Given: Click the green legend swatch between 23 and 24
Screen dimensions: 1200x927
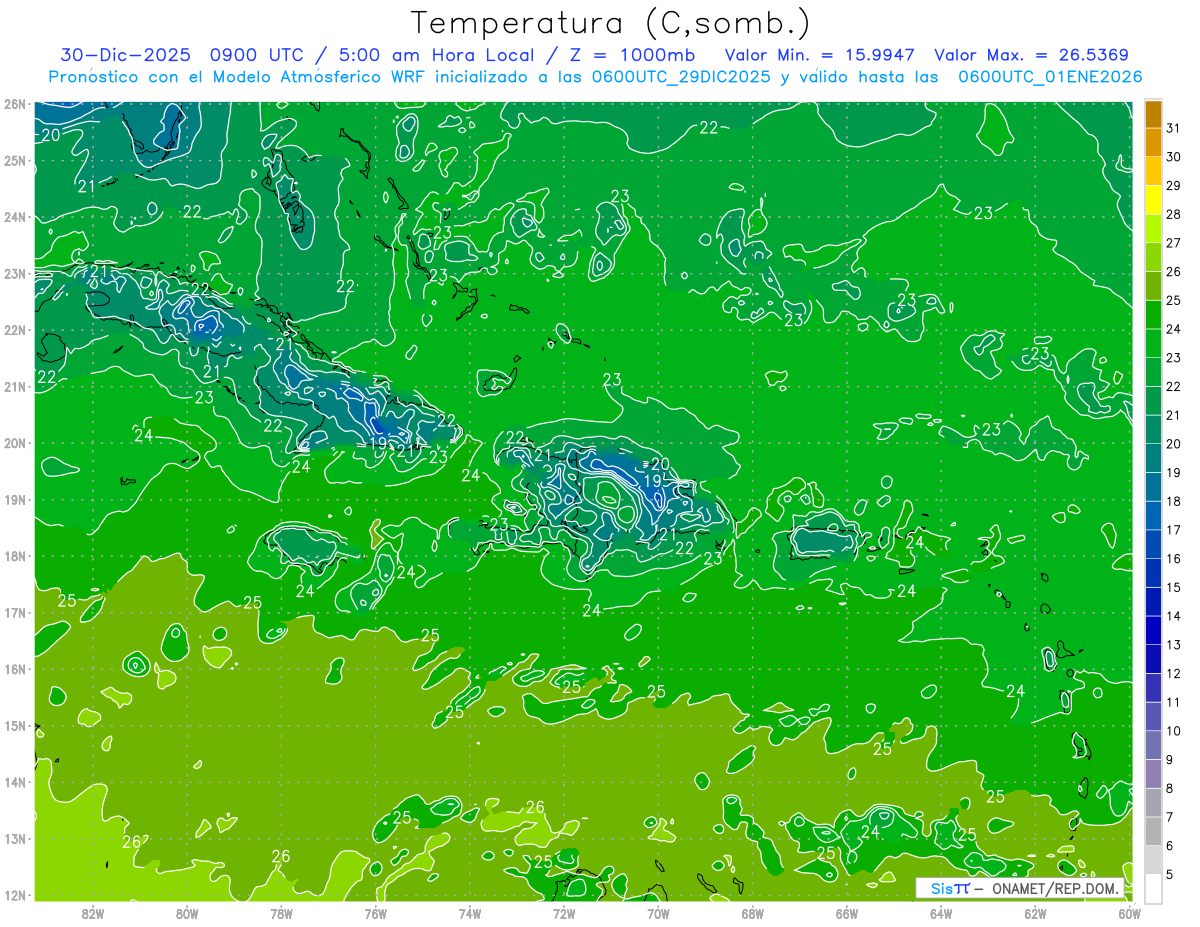Looking at the screenshot, I should point(1153,343).
